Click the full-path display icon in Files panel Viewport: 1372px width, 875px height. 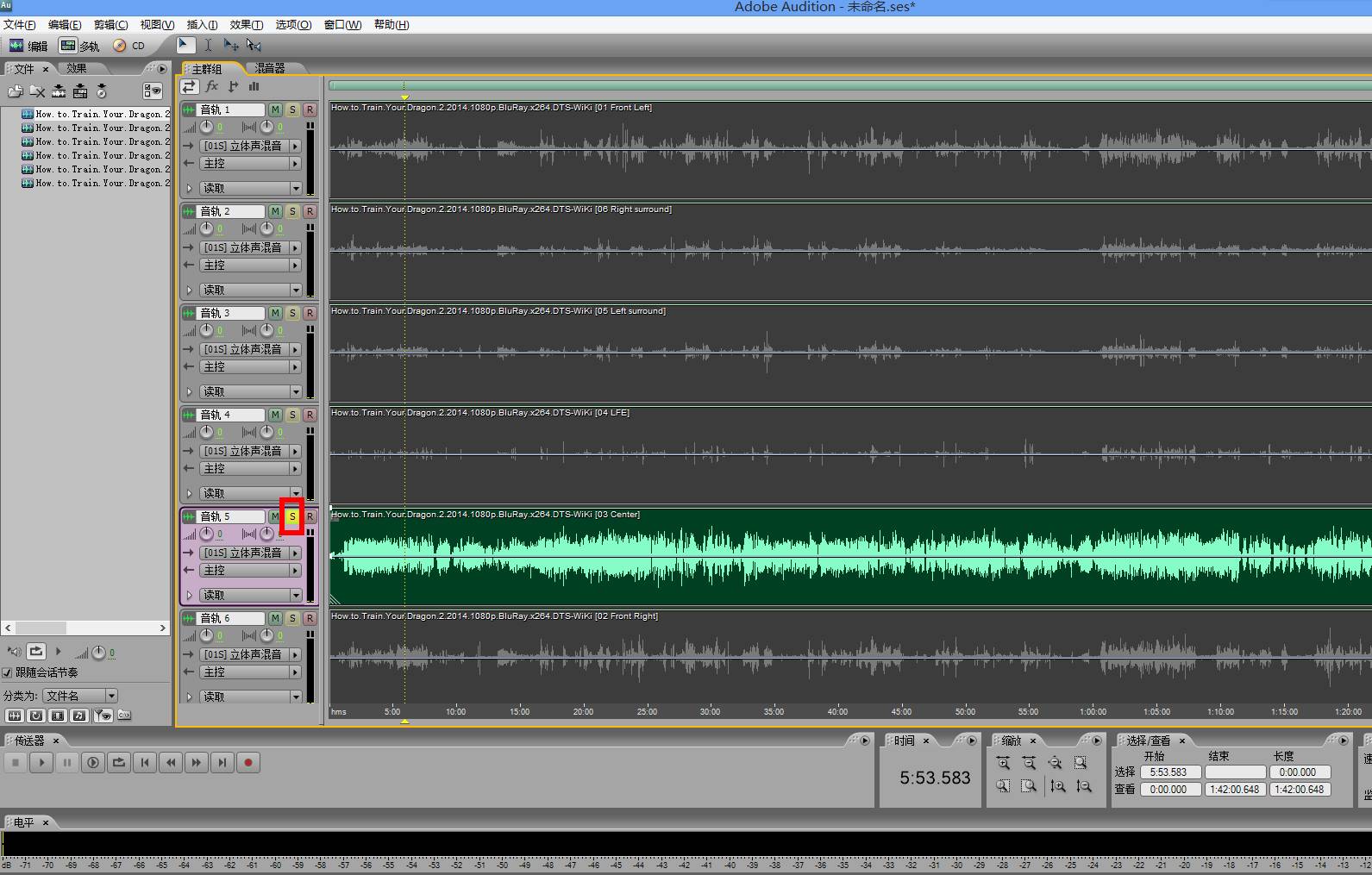pyautogui.click(x=124, y=716)
